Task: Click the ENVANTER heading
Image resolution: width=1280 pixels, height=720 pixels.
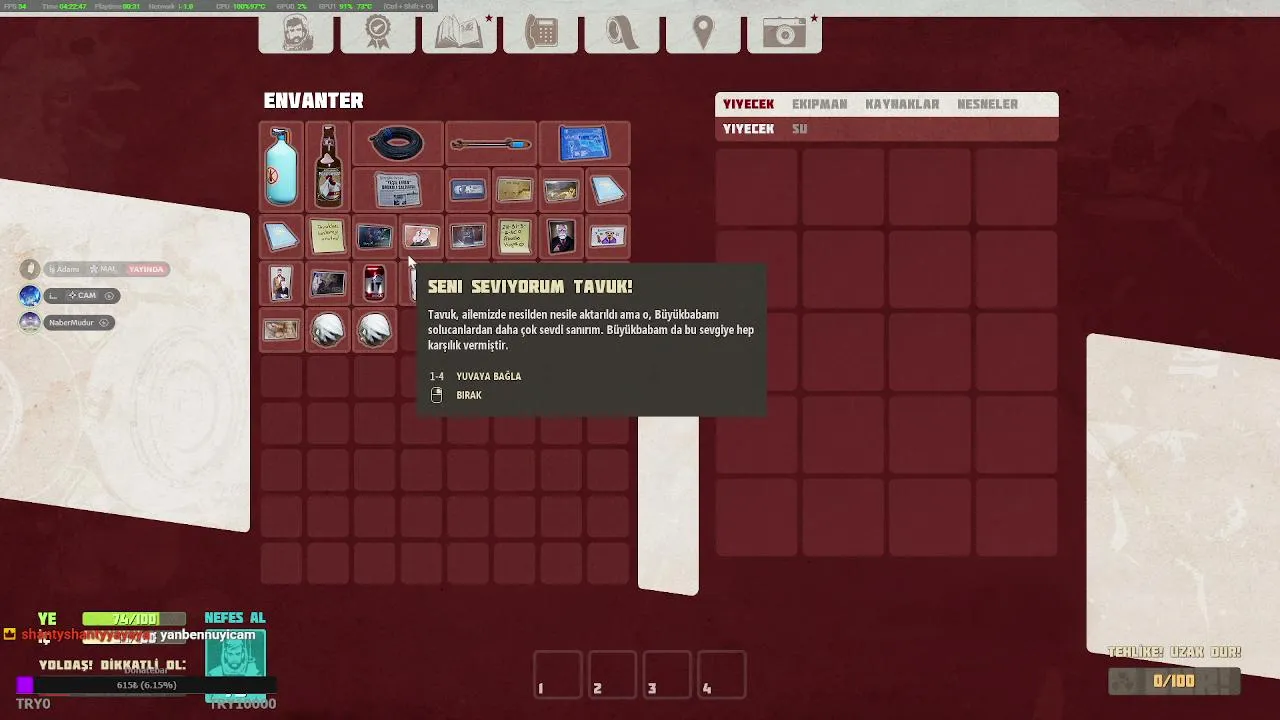Action: tap(313, 101)
